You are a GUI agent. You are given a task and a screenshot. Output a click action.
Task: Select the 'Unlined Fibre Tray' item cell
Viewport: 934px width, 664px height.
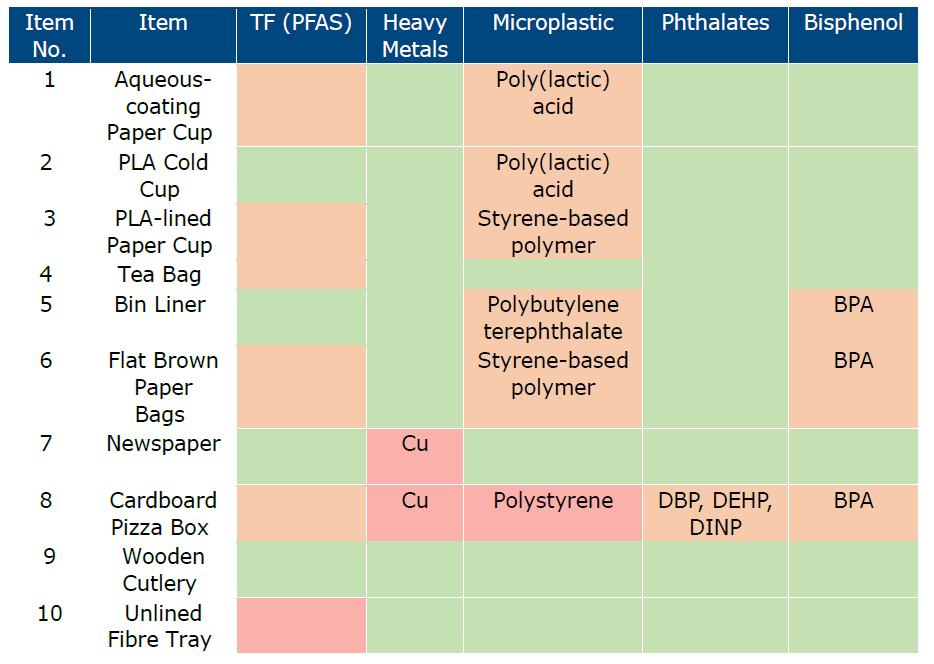(160, 626)
